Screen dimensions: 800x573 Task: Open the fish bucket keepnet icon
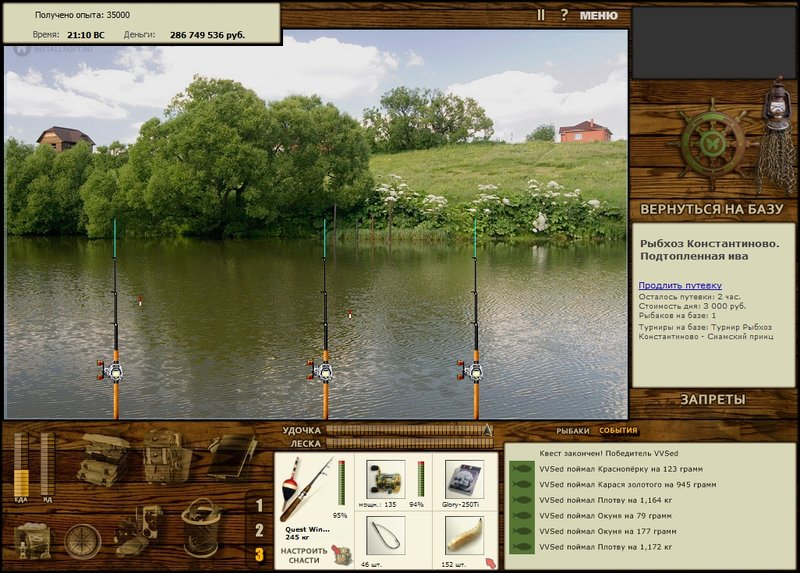201,528
